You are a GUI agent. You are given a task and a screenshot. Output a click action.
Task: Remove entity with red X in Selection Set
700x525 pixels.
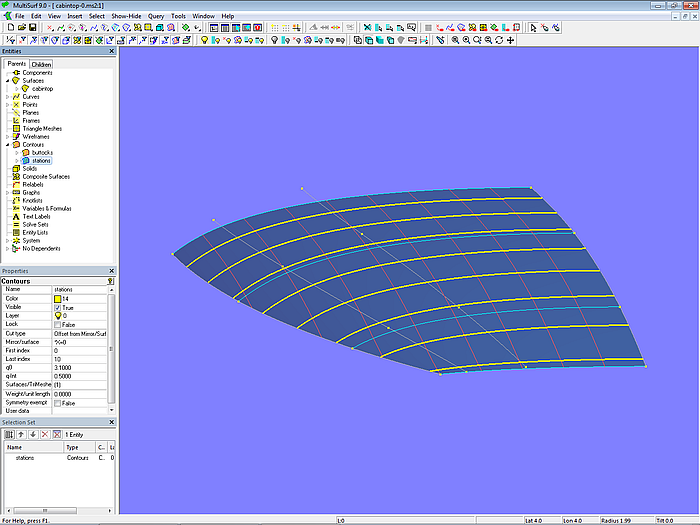pos(44,434)
